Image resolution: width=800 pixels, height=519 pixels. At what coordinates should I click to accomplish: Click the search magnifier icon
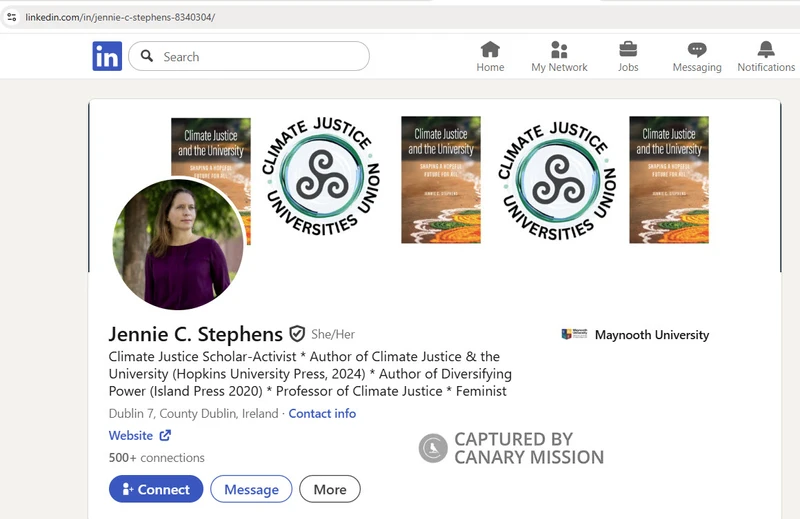(x=147, y=56)
